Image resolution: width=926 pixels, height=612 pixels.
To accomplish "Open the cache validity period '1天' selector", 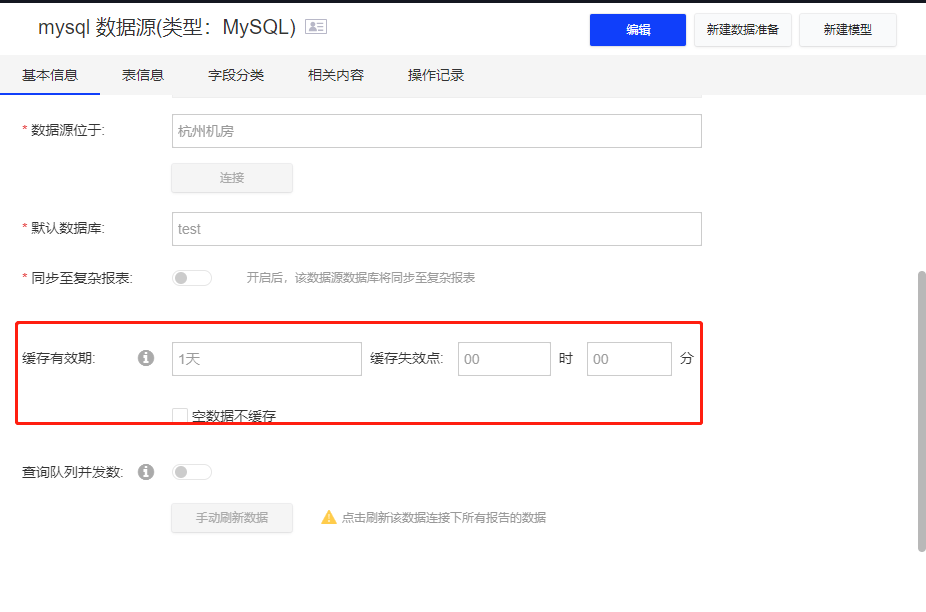I will pyautogui.click(x=266, y=358).
